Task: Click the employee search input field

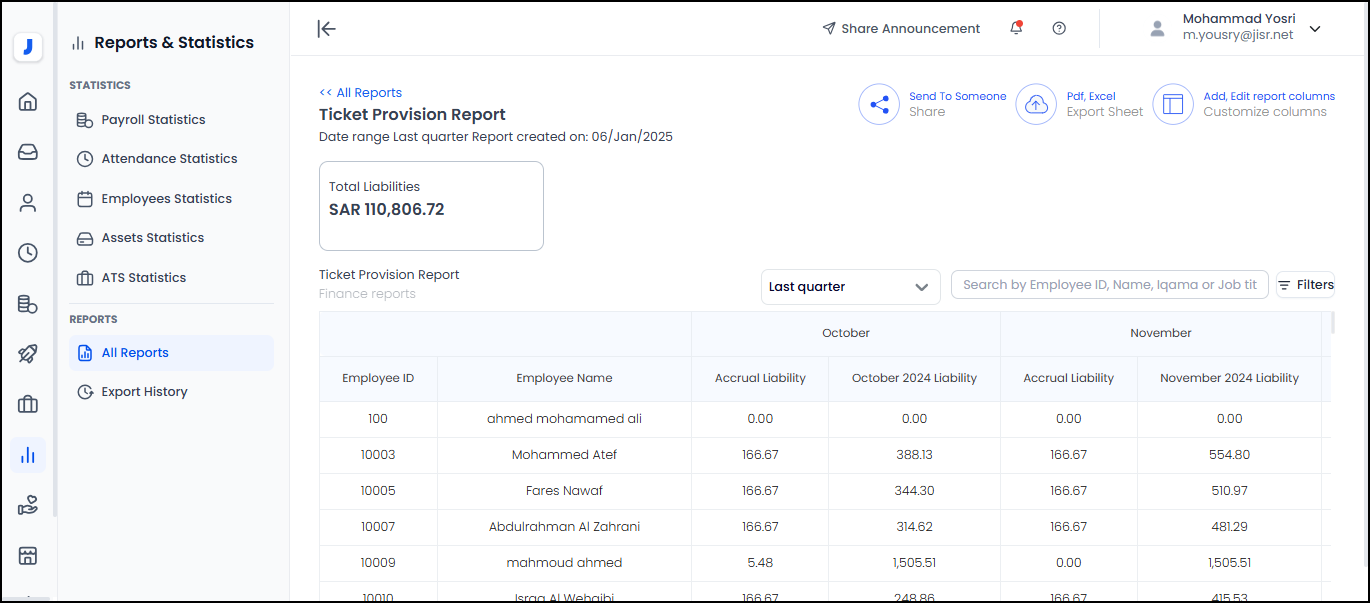Action: pyautogui.click(x=1109, y=285)
